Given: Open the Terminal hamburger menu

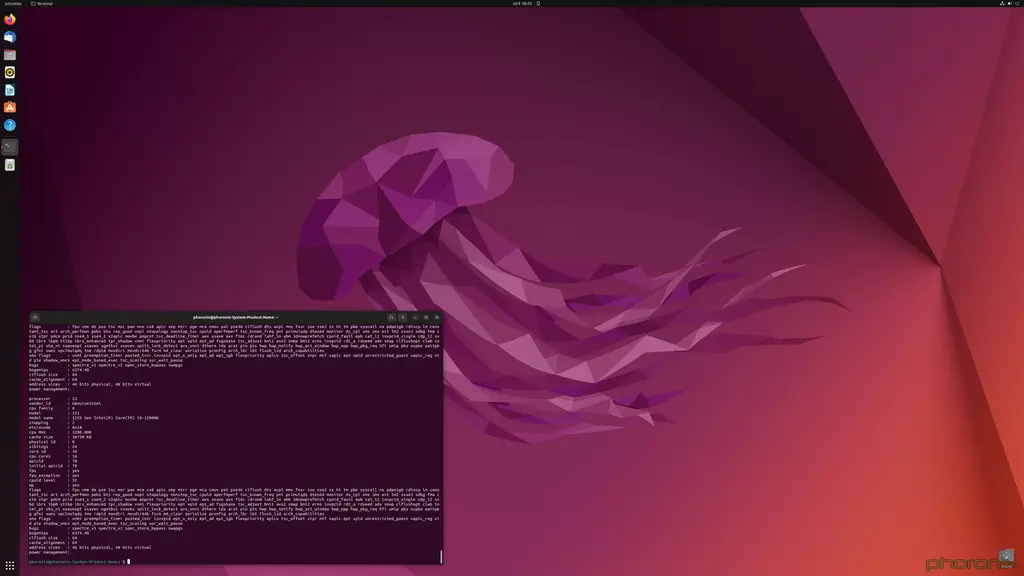Looking at the screenshot, I should pos(403,317).
